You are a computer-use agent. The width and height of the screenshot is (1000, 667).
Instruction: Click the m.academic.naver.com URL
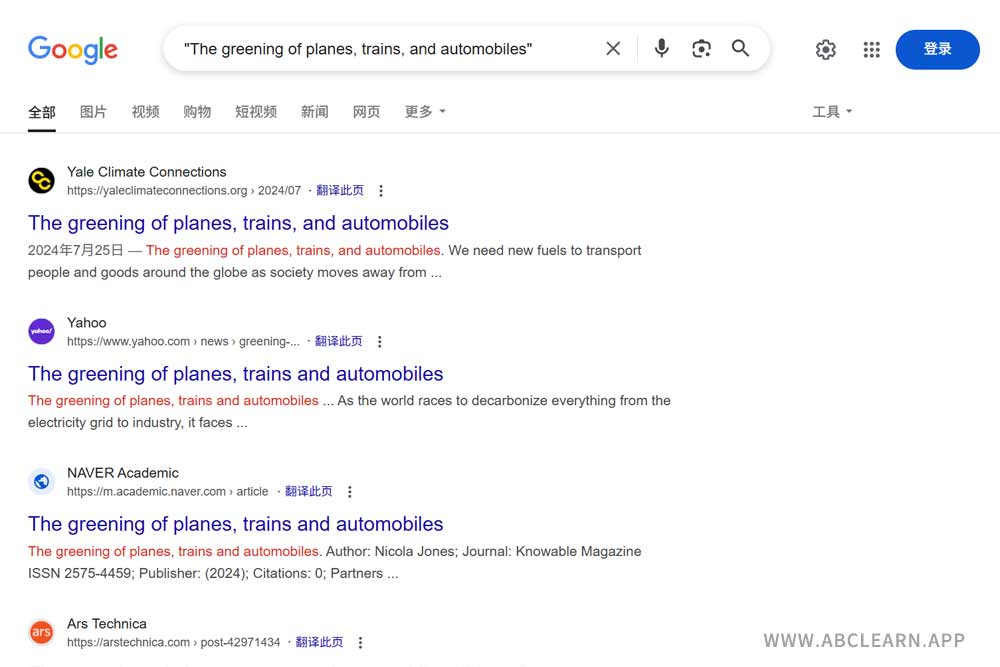point(168,492)
